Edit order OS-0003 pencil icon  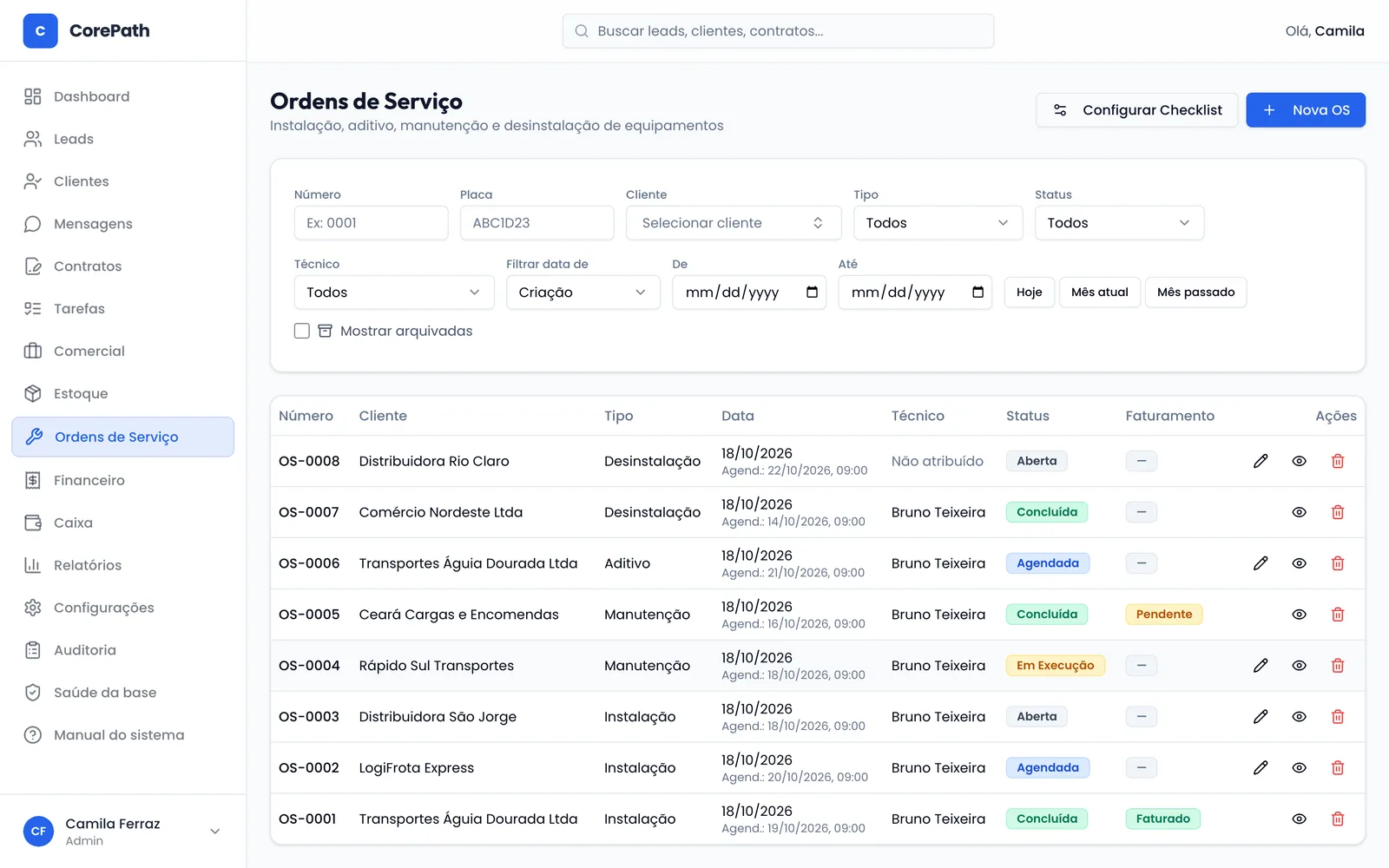[x=1261, y=717]
